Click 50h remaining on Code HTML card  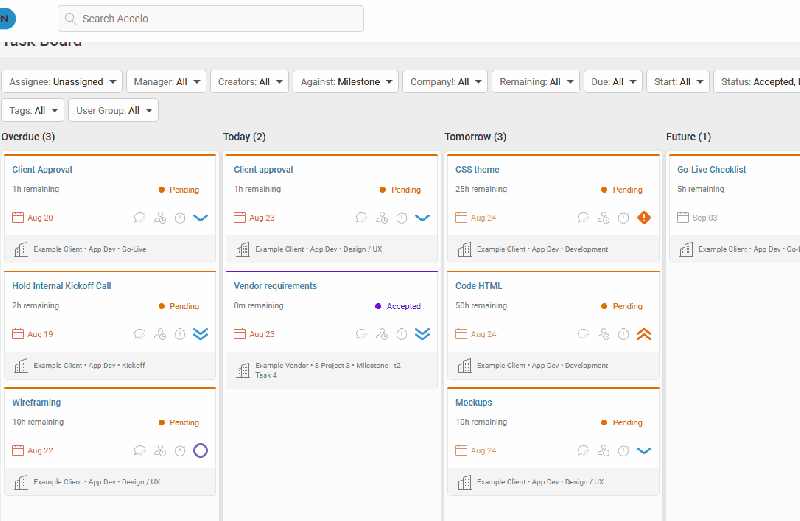click(x=481, y=306)
